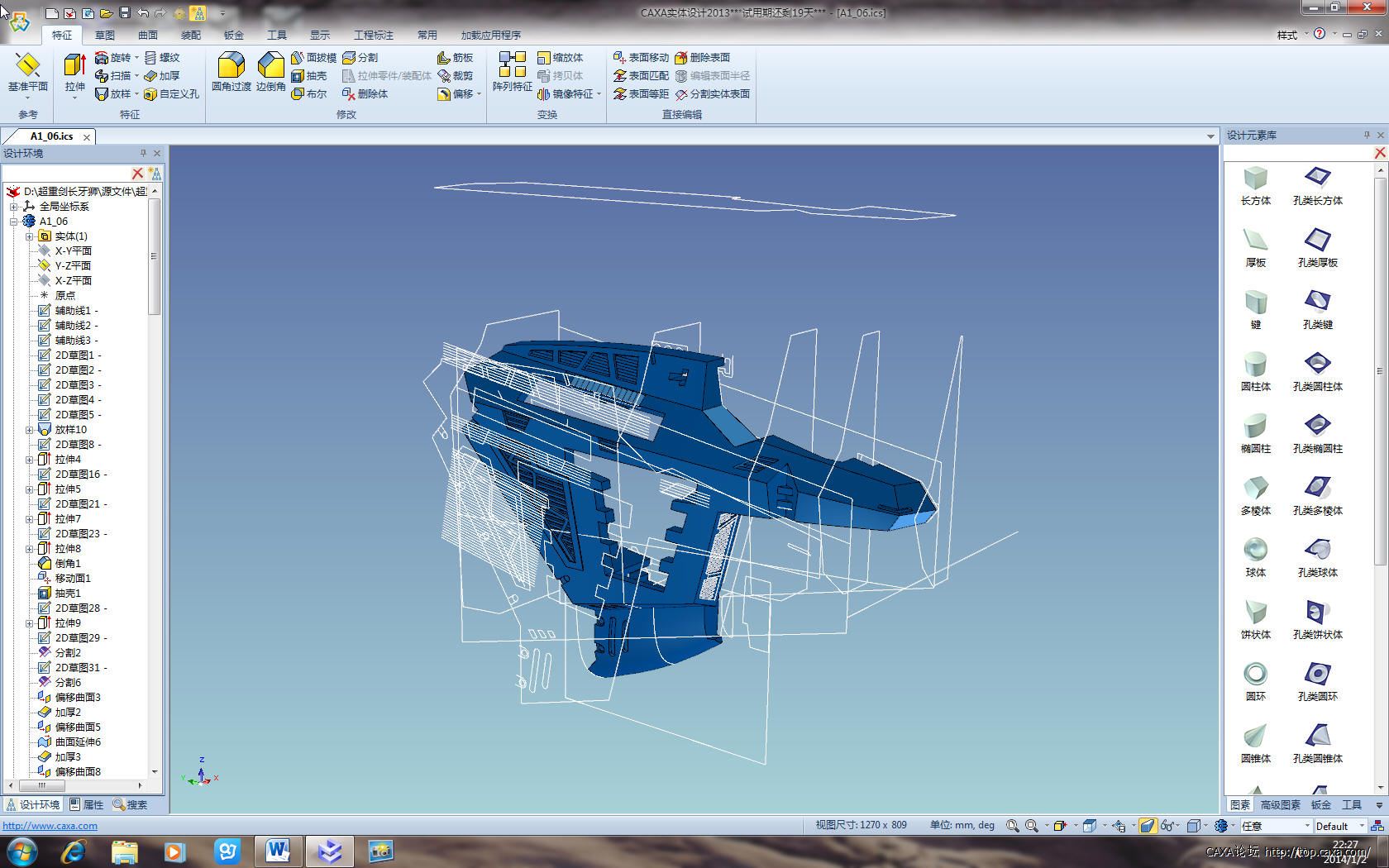Select 圆柱体 cylinder in the design library

click(x=1255, y=371)
